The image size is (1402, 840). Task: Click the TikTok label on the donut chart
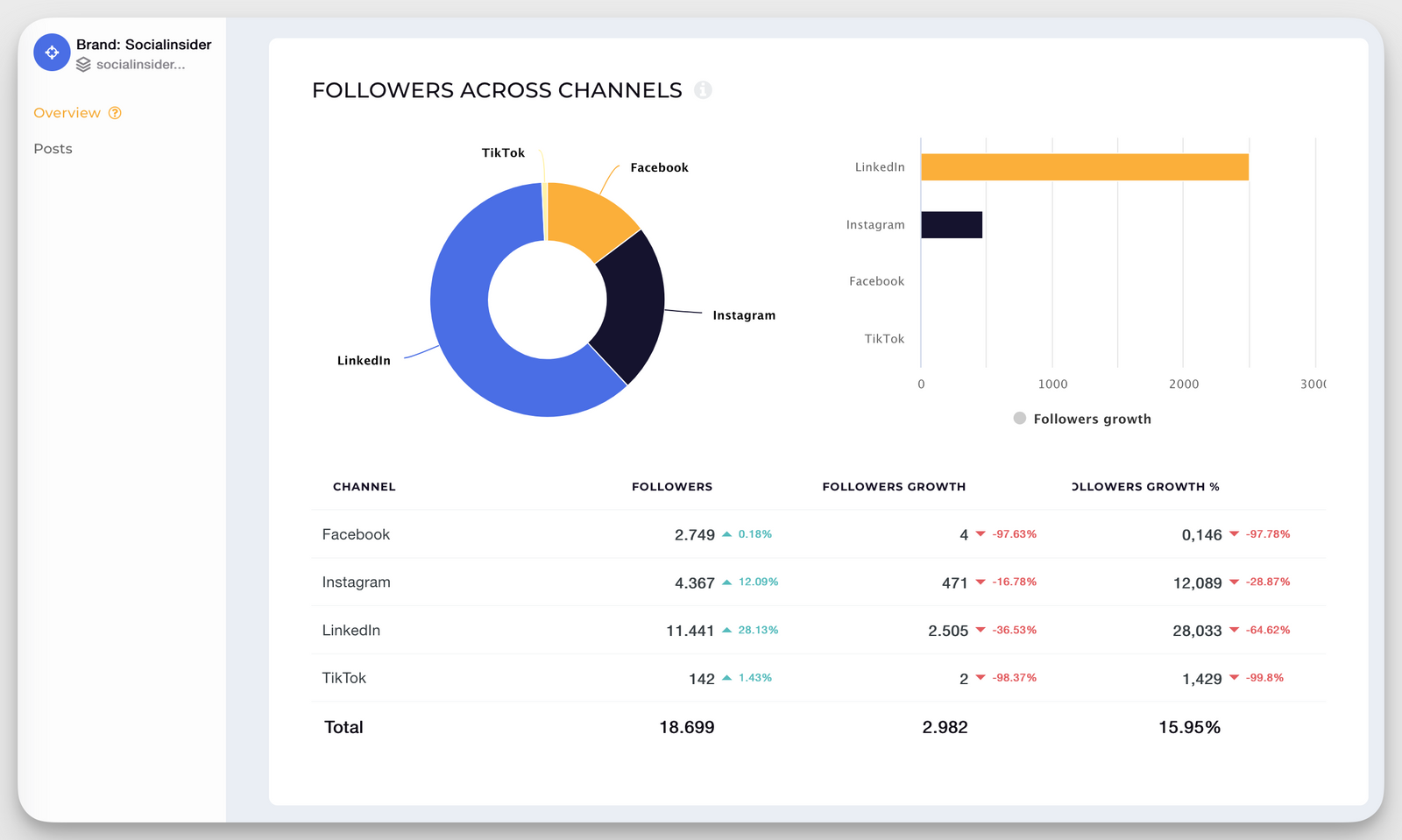coord(502,152)
